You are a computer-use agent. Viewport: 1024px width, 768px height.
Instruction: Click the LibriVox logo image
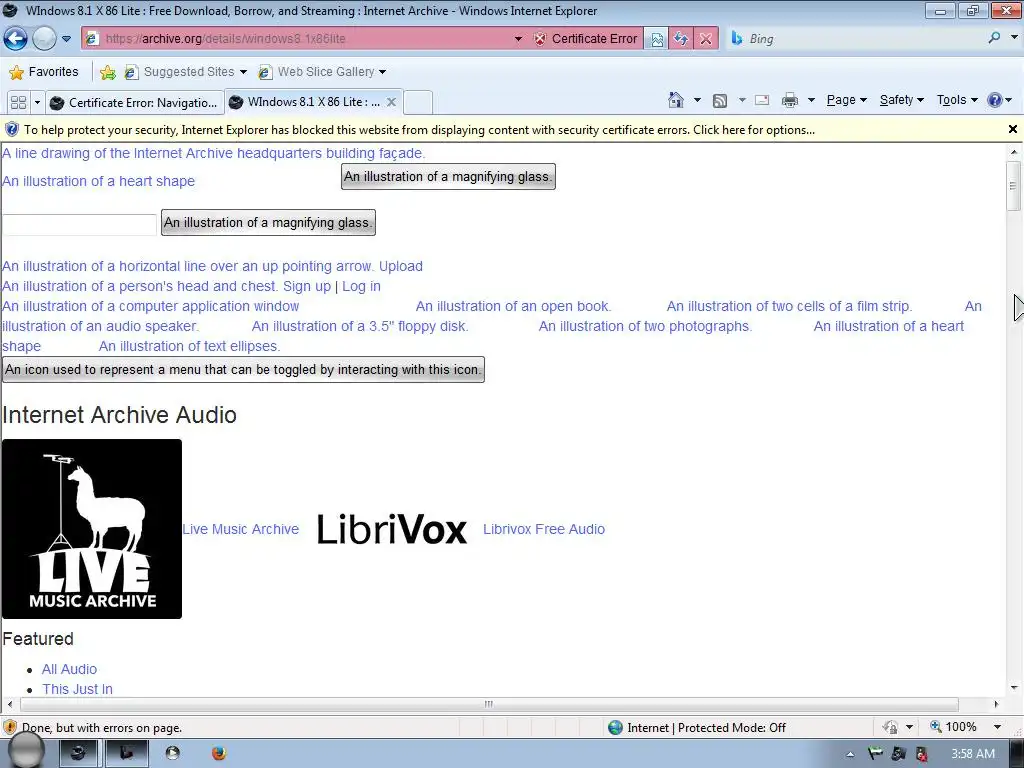pyautogui.click(x=392, y=530)
